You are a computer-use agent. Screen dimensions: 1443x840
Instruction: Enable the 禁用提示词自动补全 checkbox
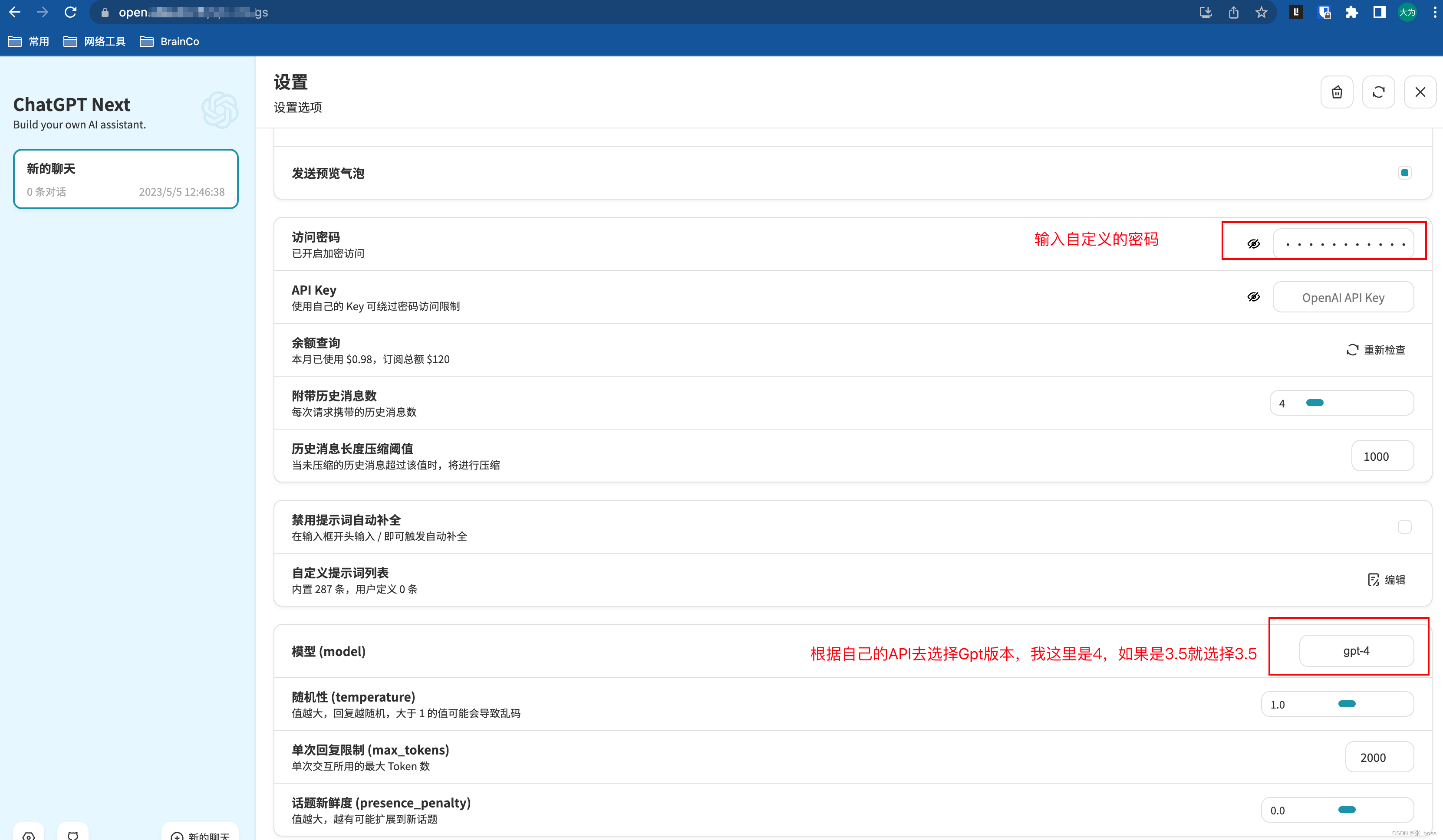coord(1404,526)
